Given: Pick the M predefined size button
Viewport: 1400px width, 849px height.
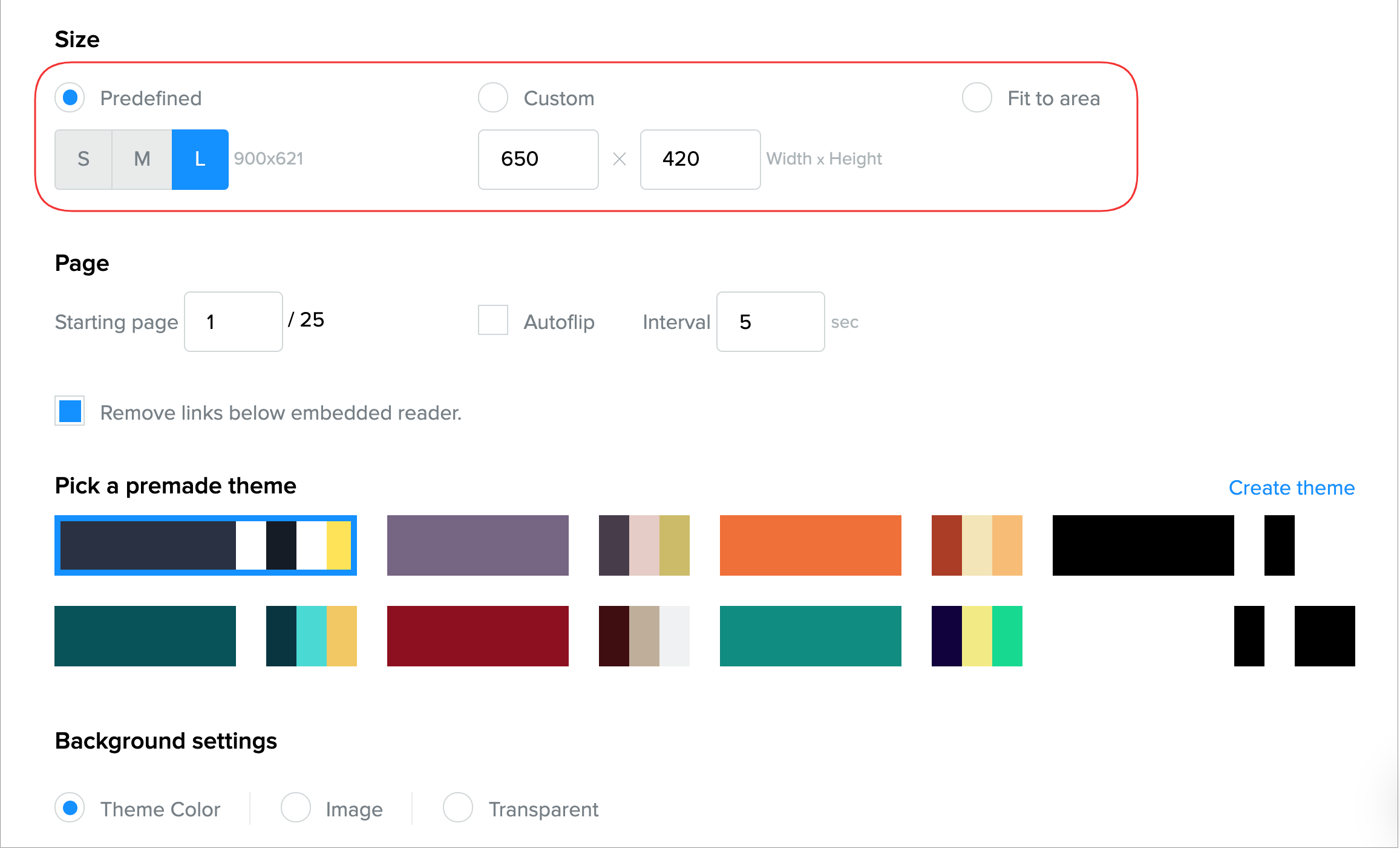Looking at the screenshot, I should (x=142, y=159).
